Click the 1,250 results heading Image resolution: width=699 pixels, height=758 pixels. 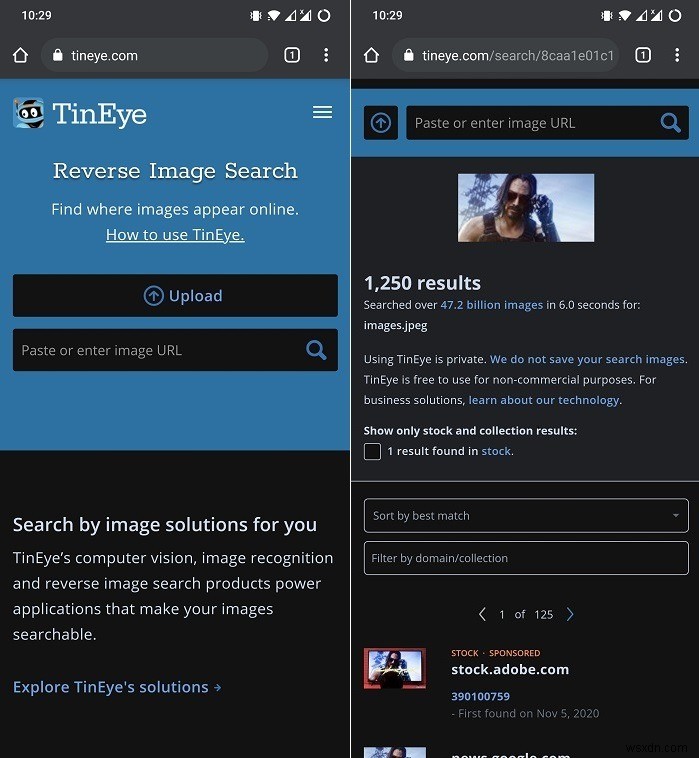click(422, 283)
